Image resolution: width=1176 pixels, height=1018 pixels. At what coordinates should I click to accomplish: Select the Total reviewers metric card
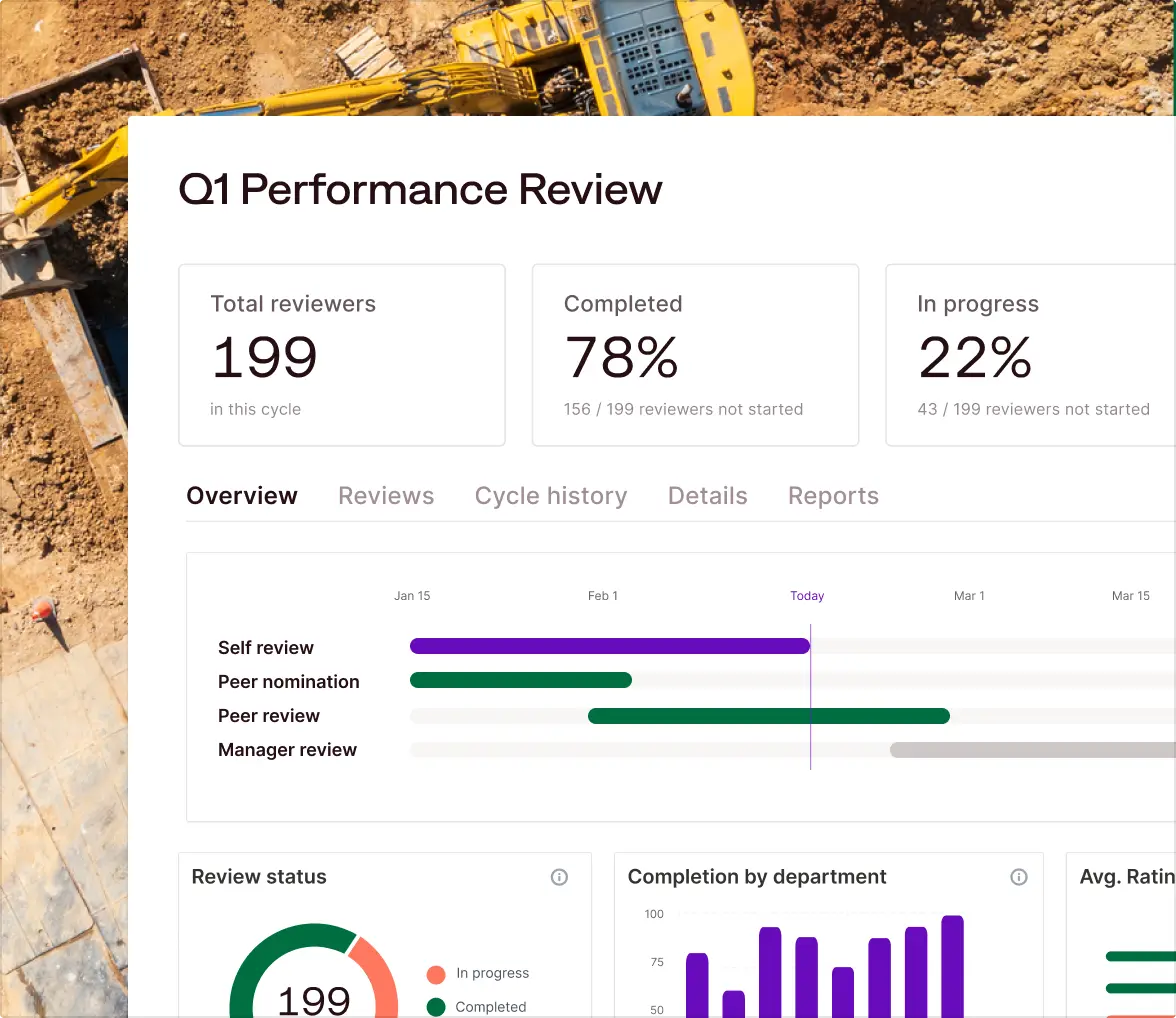[342, 354]
